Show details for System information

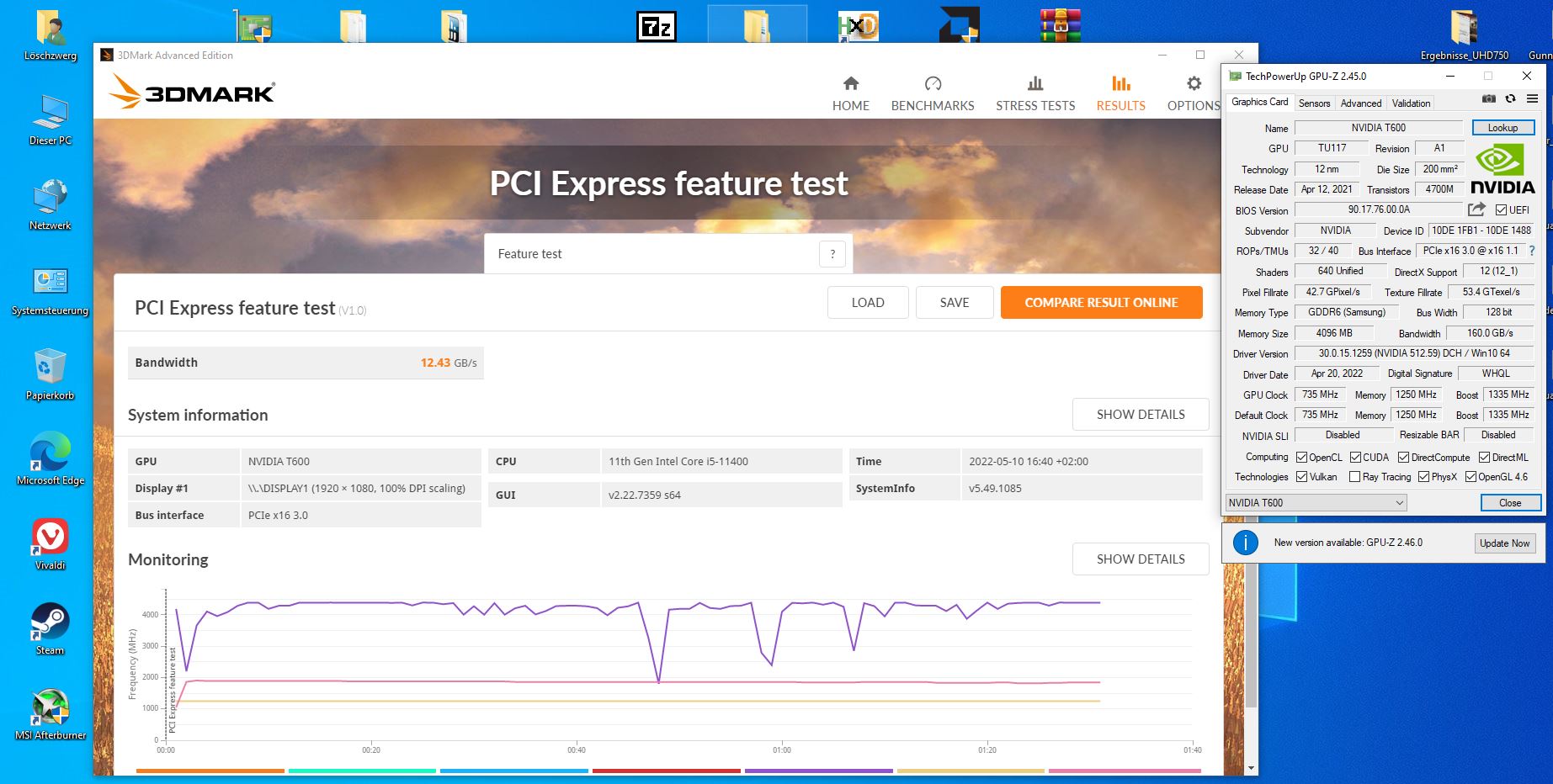[x=1141, y=415]
